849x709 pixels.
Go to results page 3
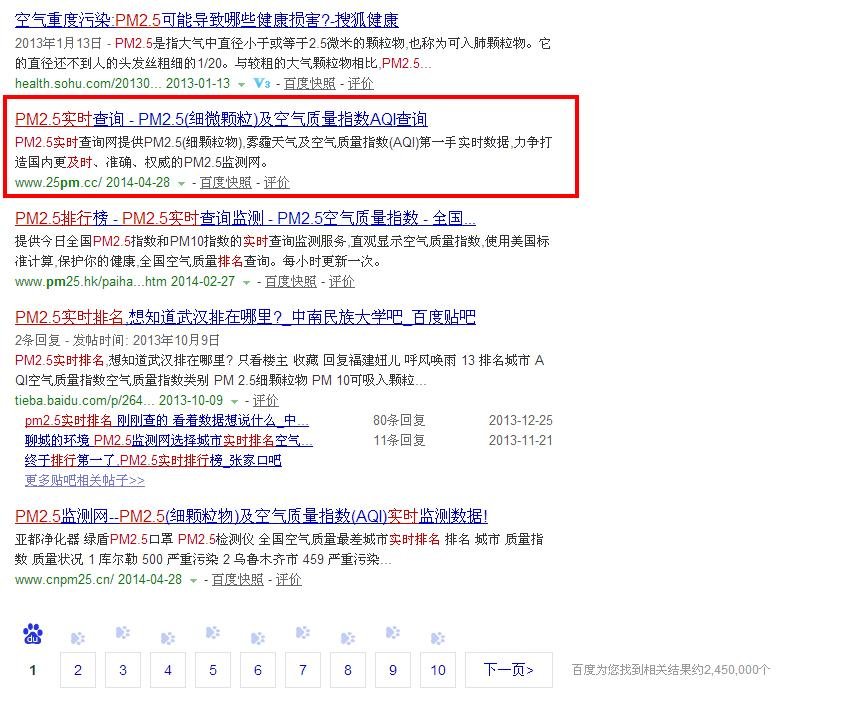[x=122, y=670]
